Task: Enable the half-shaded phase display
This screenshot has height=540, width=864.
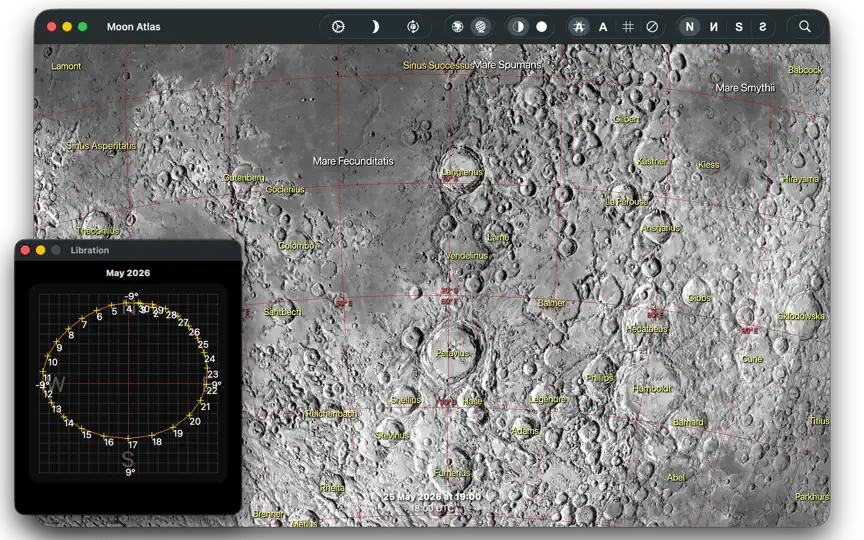Action: click(x=518, y=26)
